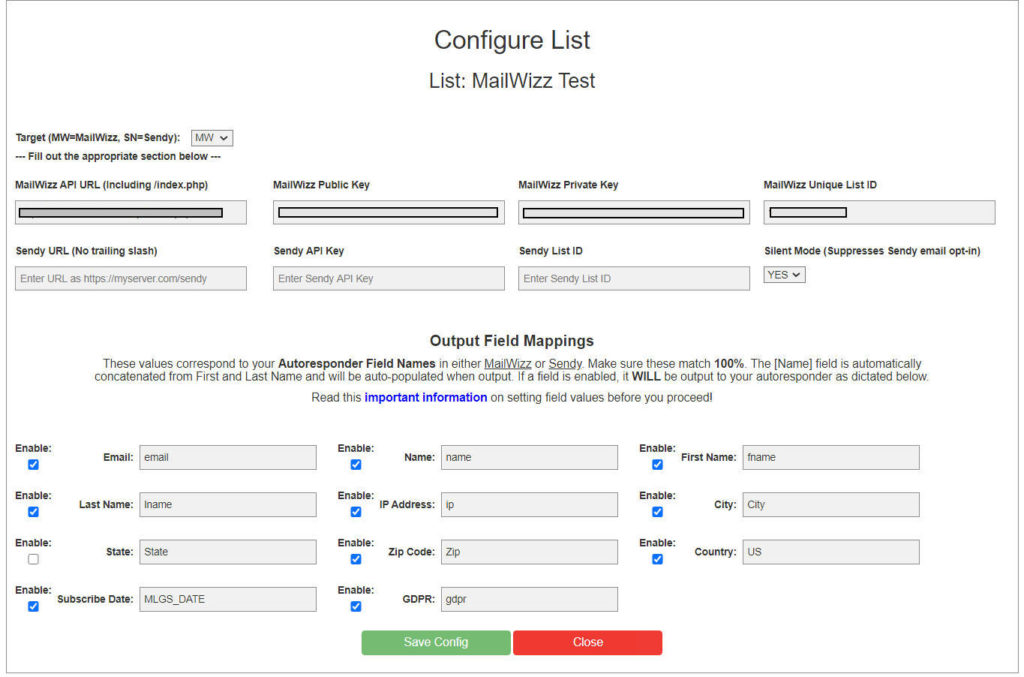This screenshot has height=677, width=1024.
Task: Open the Target MW/SN dropdown
Action: [x=212, y=138]
